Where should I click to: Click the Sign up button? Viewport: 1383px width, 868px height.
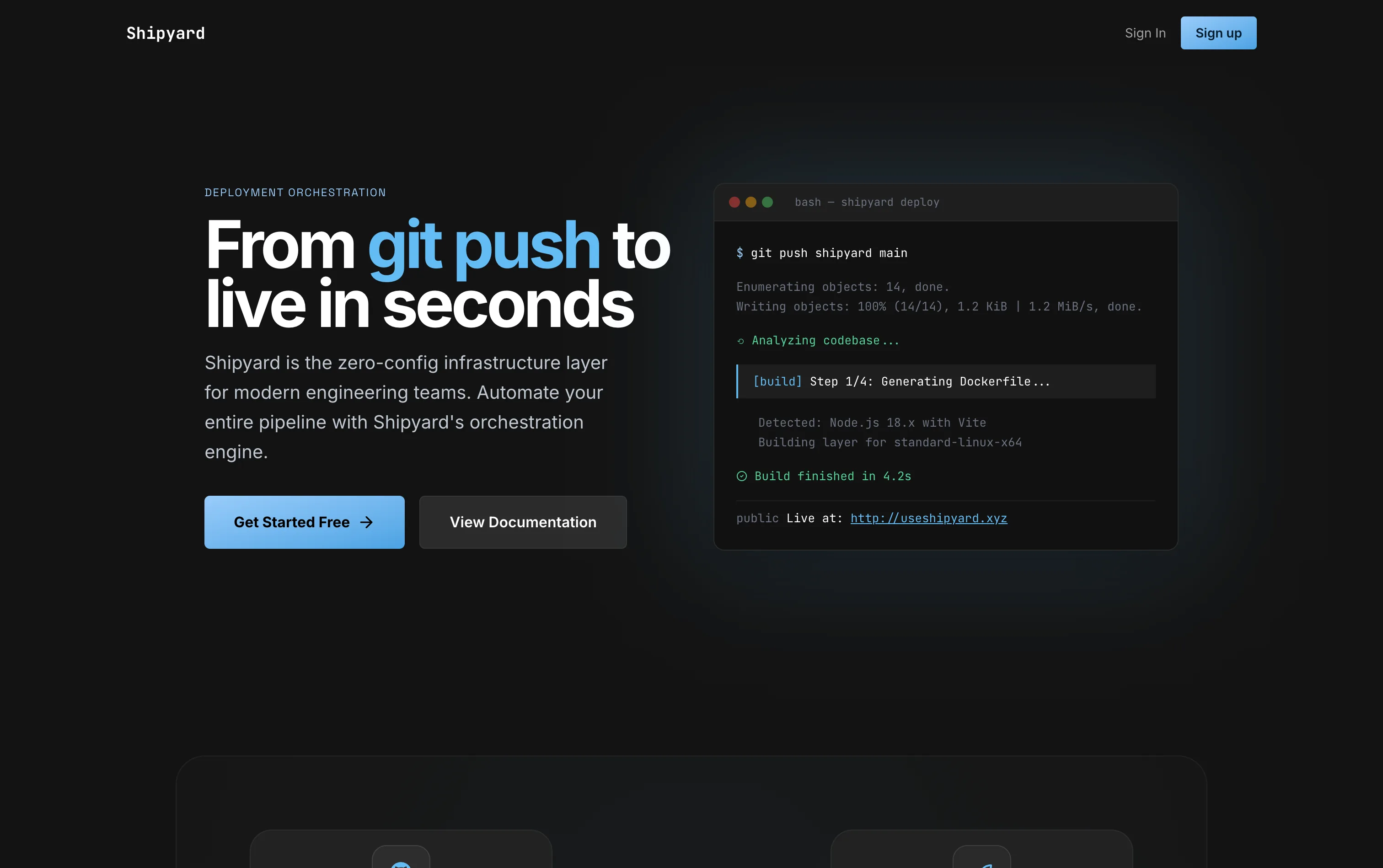click(x=1218, y=33)
